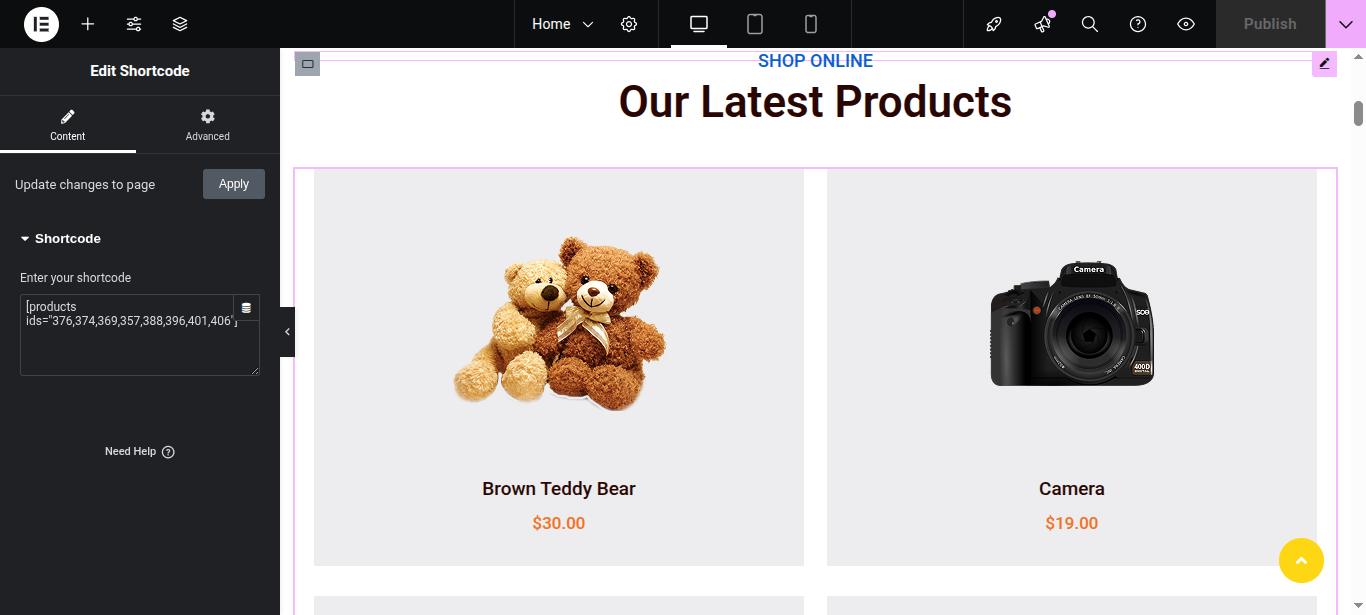1366x615 pixels.
Task: Open the Help question mark icon
Action: click(x=1138, y=24)
